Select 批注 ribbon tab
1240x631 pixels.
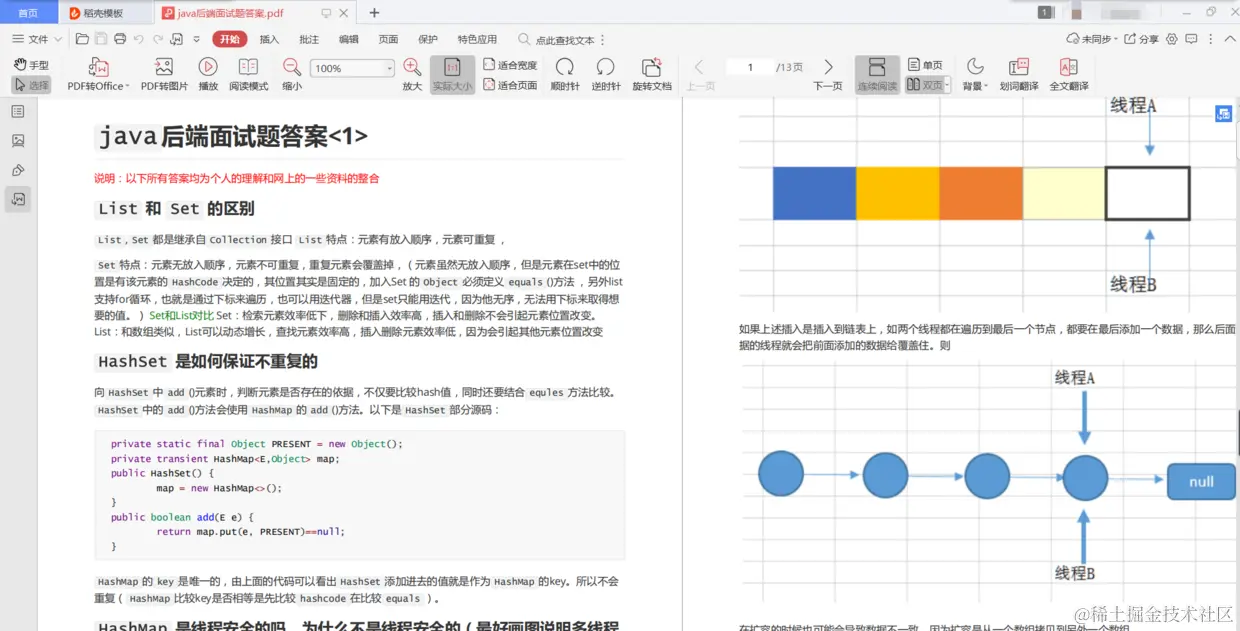(x=309, y=39)
